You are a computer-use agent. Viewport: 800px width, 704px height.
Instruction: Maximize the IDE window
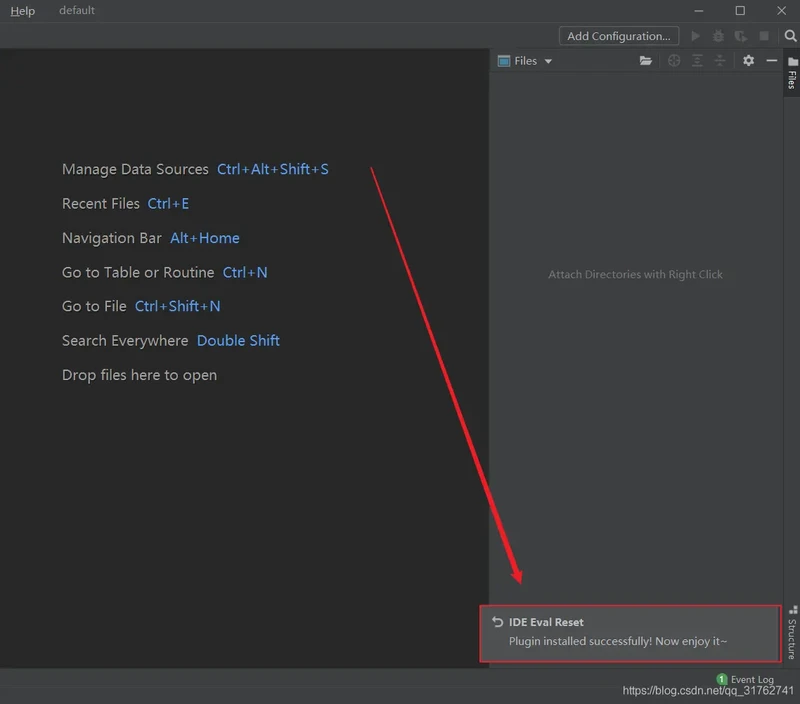(740, 11)
